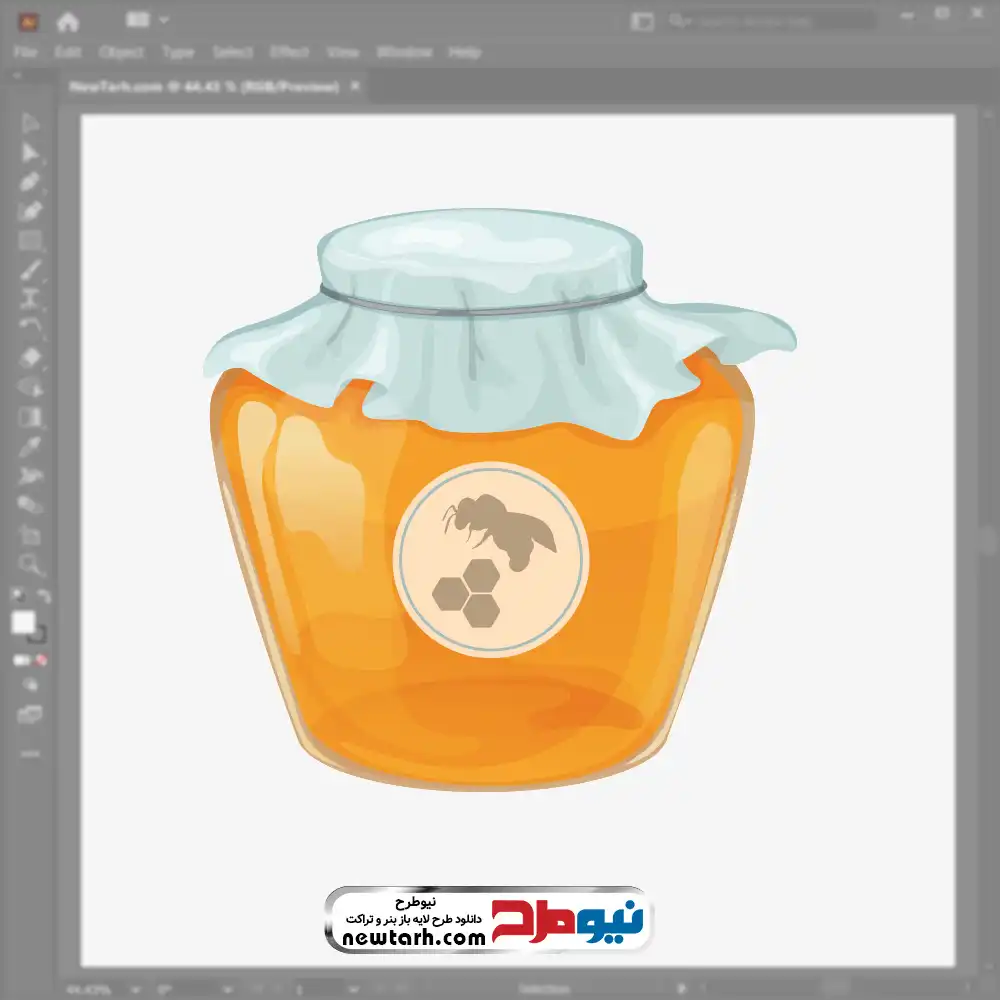Select the Pen tool
This screenshot has height=1000, width=1000.
[30, 182]
